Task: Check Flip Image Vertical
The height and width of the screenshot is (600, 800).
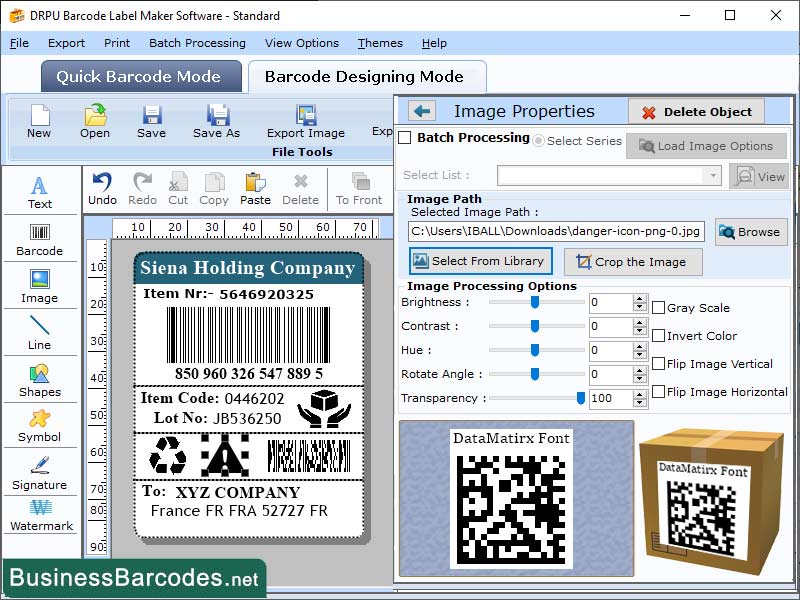Action: tap(659, 364)
